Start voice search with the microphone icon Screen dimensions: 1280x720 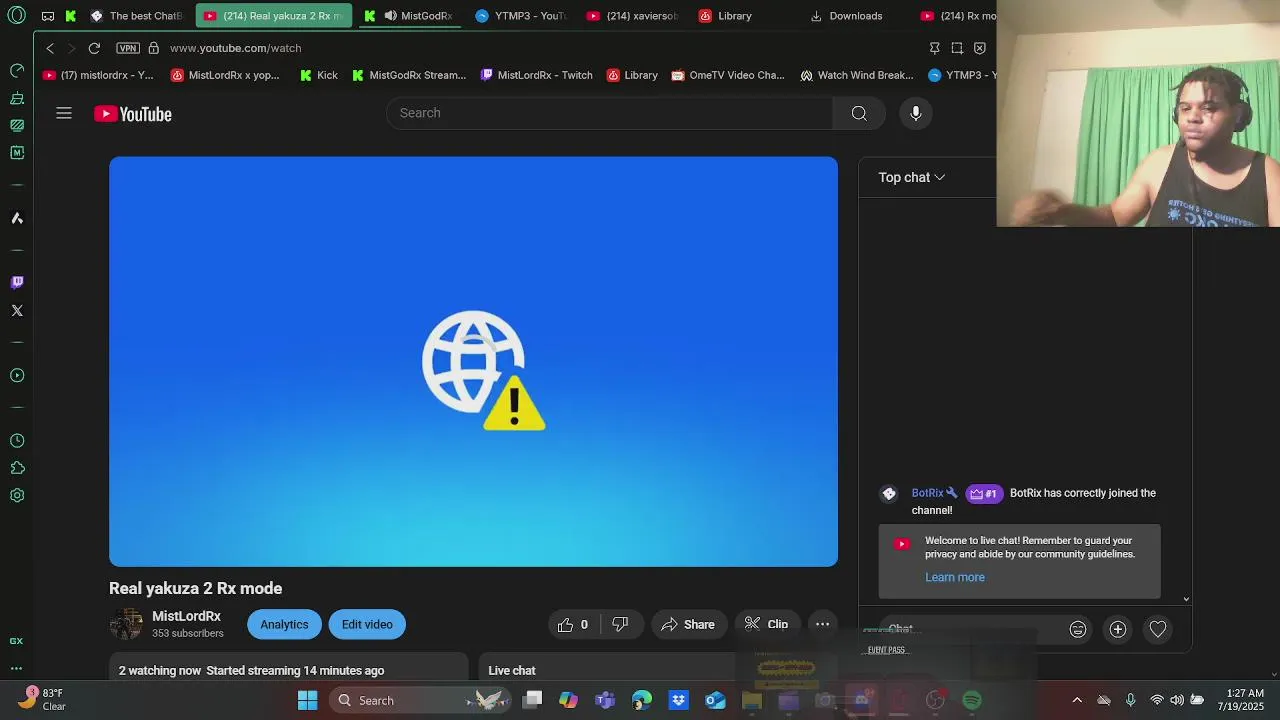pos(915,113)
